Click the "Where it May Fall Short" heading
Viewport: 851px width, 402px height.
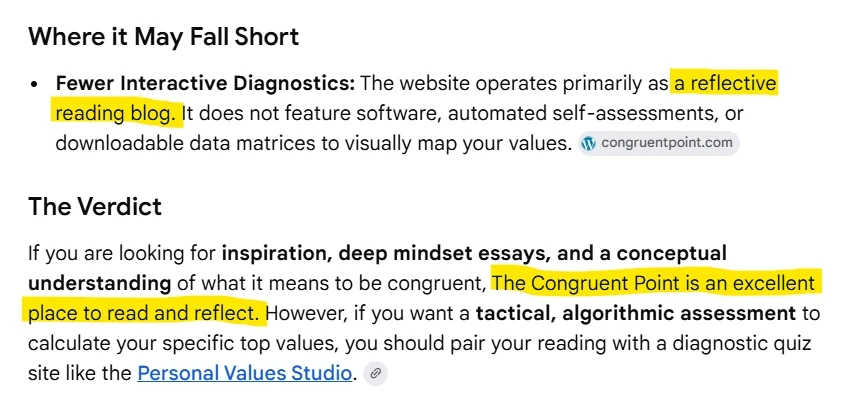pyautogui.click(x=163, y=36)
